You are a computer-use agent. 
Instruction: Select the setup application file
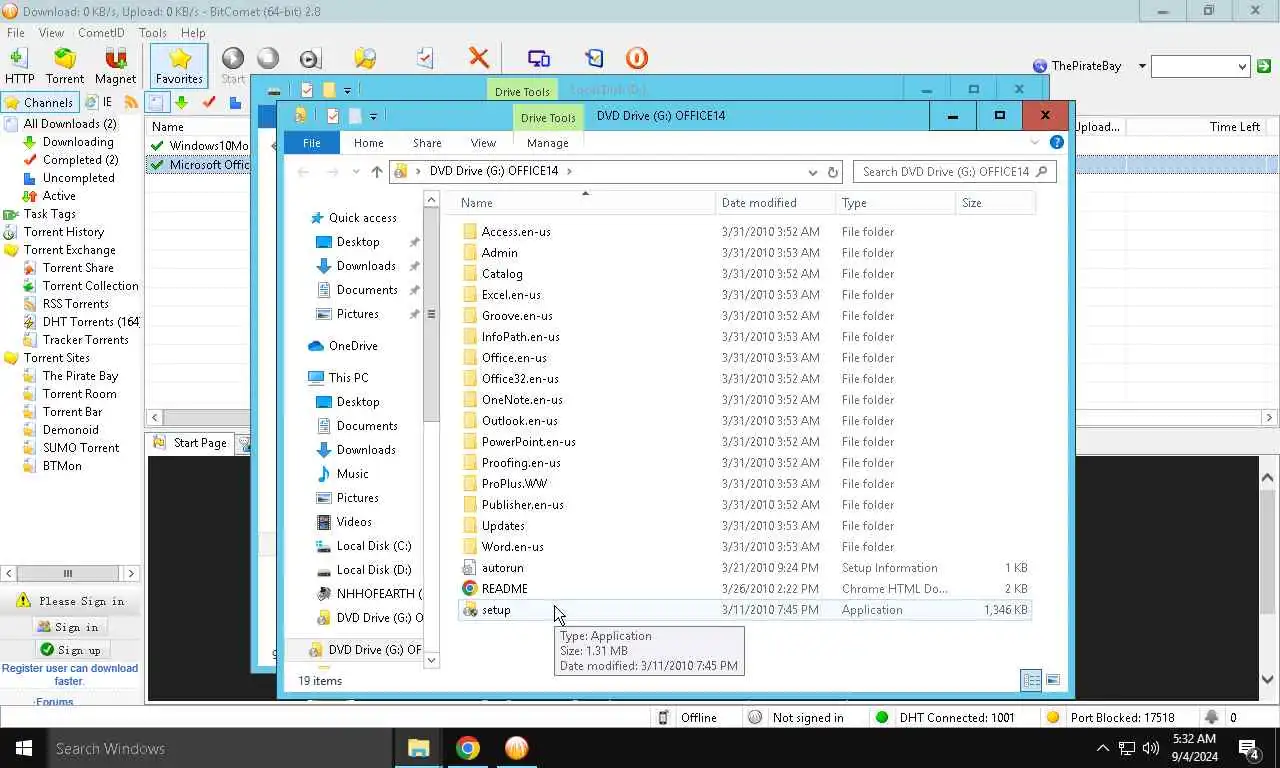click(x=744, y=610)
